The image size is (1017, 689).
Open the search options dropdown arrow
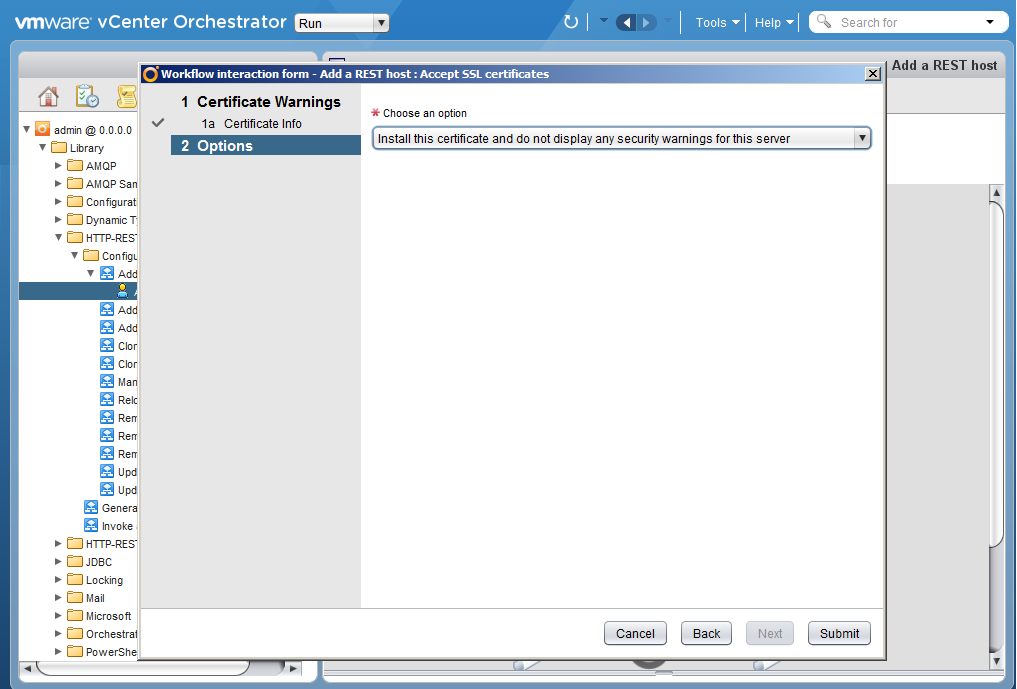pyautogui.click(x=990, y=22)
